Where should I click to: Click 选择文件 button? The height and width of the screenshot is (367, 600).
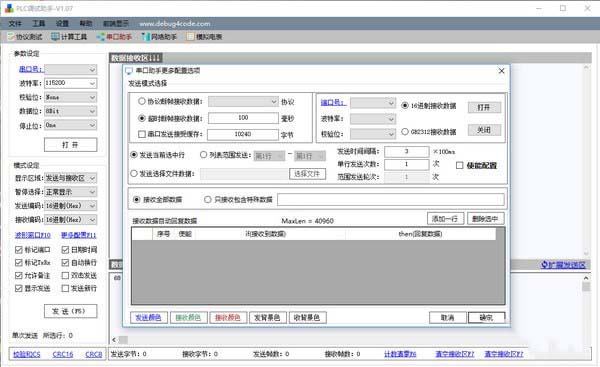[x=307, y=174]
